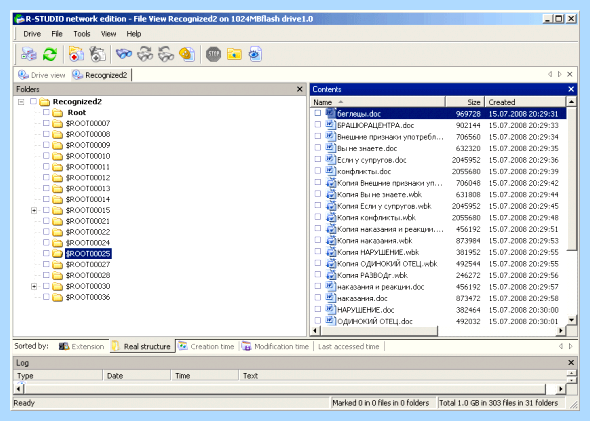
Task: Click the Word icon beside беглецы.doc
Action: [x=330, y=113]
